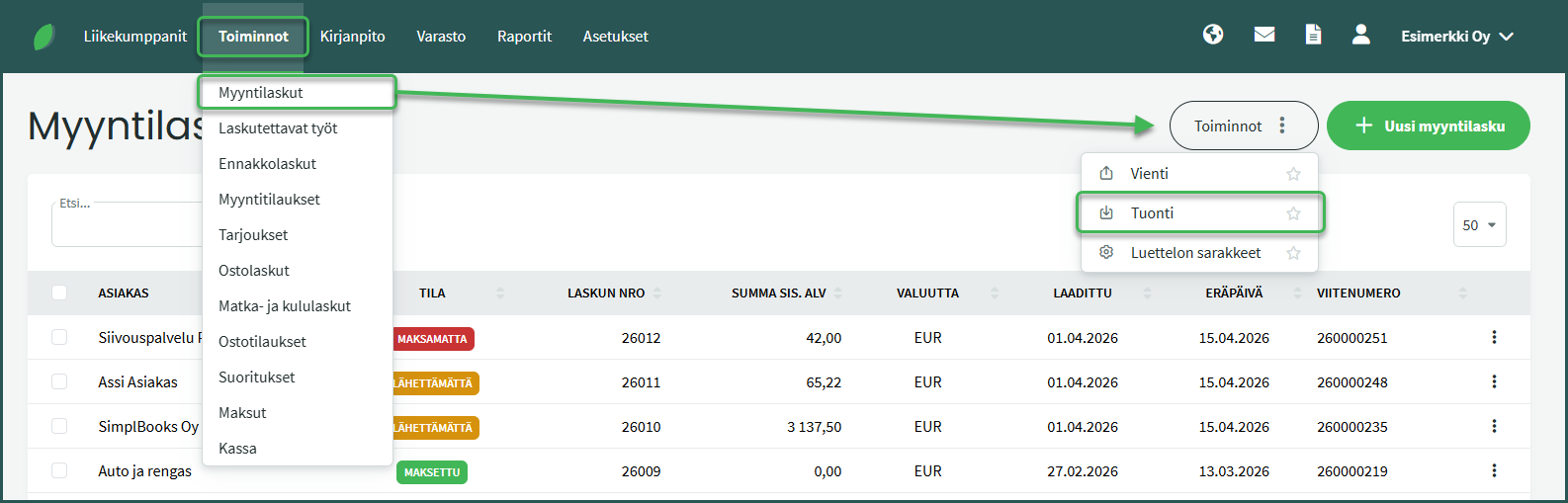The width and height of the screenshot is (1568, 503).
Task: Sort by TILA column arrows
Action: (500, 293)
